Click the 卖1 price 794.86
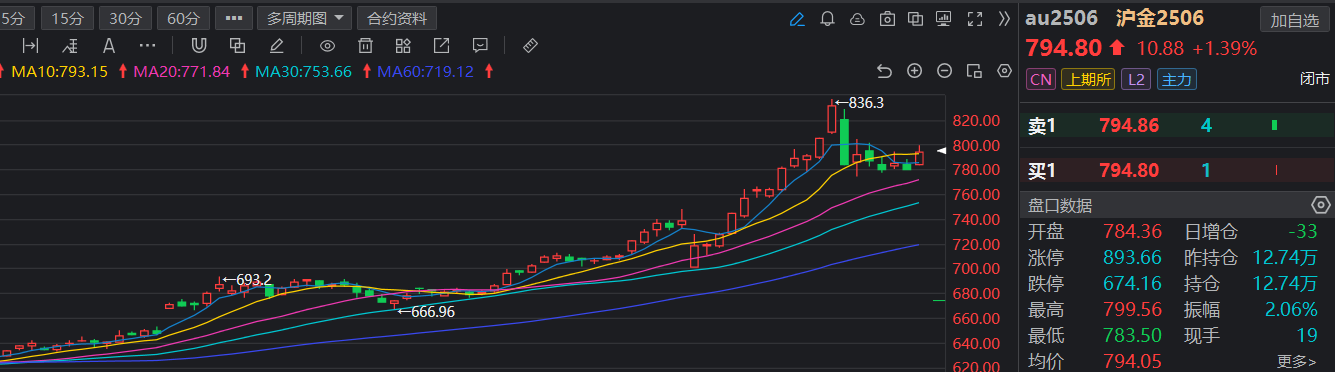The width and height of the screenshot is (1335, 372). (x=1129, y=126)
